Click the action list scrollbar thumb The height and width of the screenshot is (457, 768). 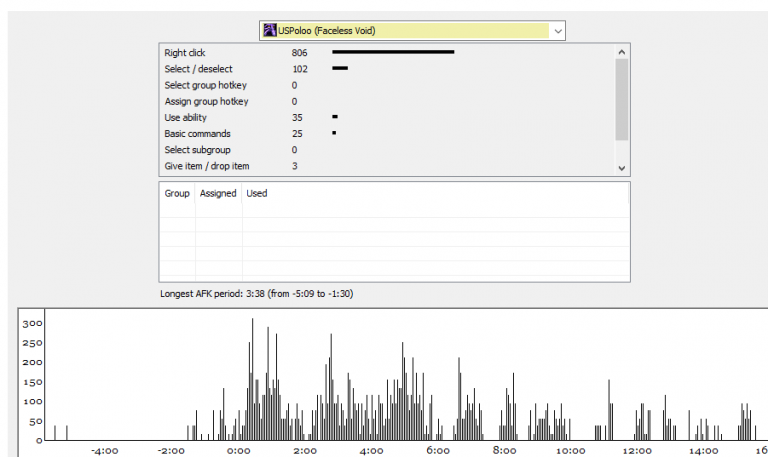point(622,99)
